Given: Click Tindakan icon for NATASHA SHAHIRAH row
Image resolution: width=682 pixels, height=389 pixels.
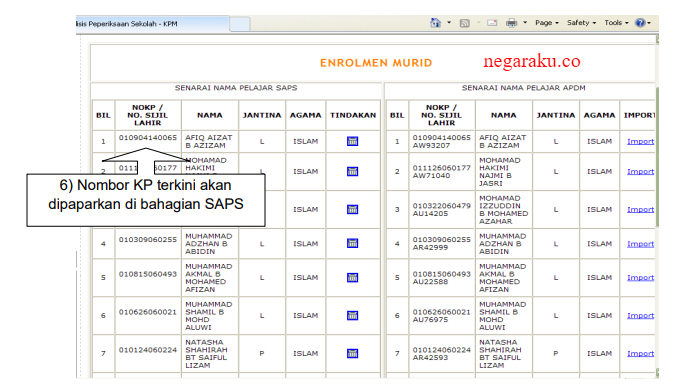Looking at the screenshot, I should (x=352, y=353).
